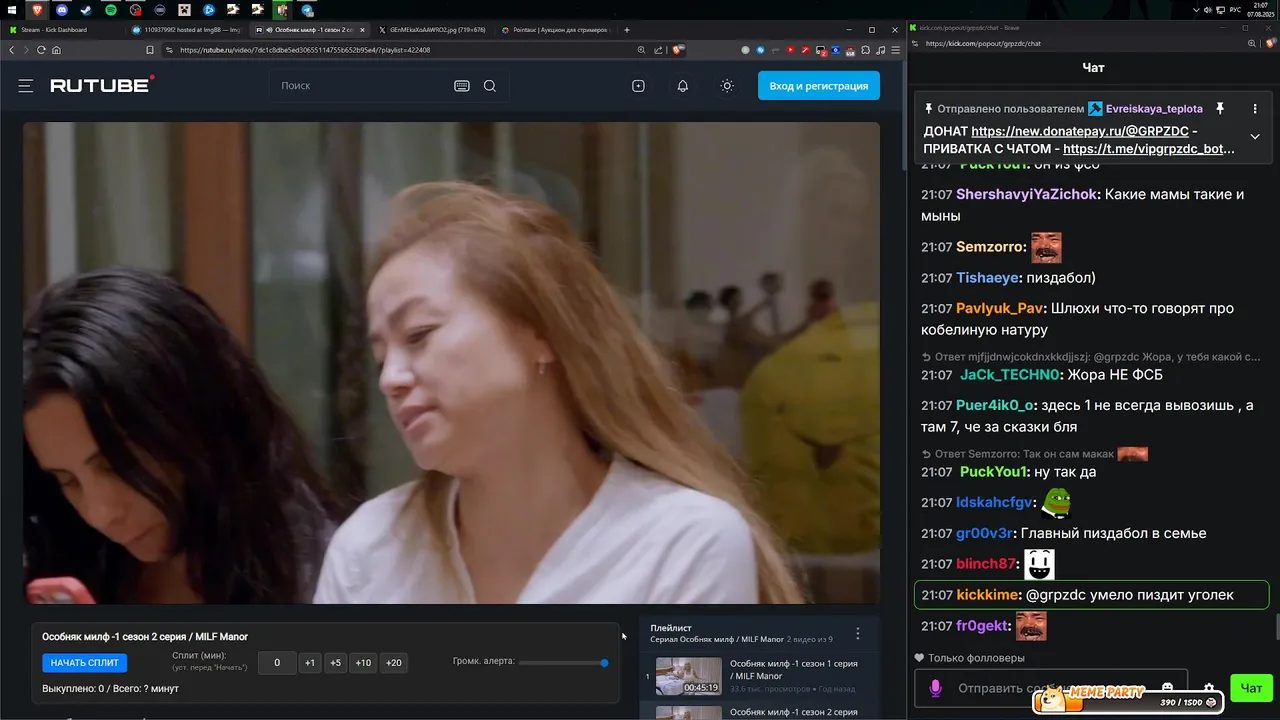Expand the pinned chat message
Screen dimensions: 1280x720
(1255, 136)
